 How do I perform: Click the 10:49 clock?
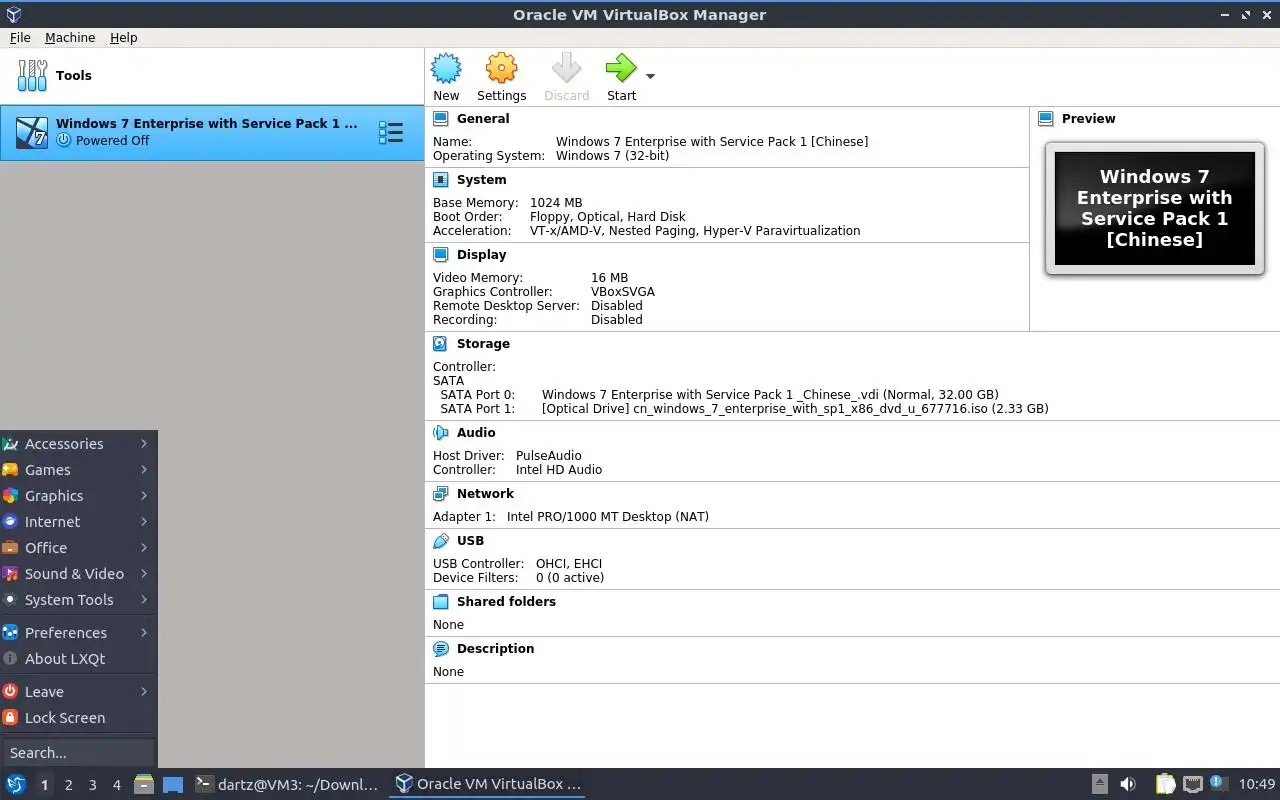(1257, 784)
